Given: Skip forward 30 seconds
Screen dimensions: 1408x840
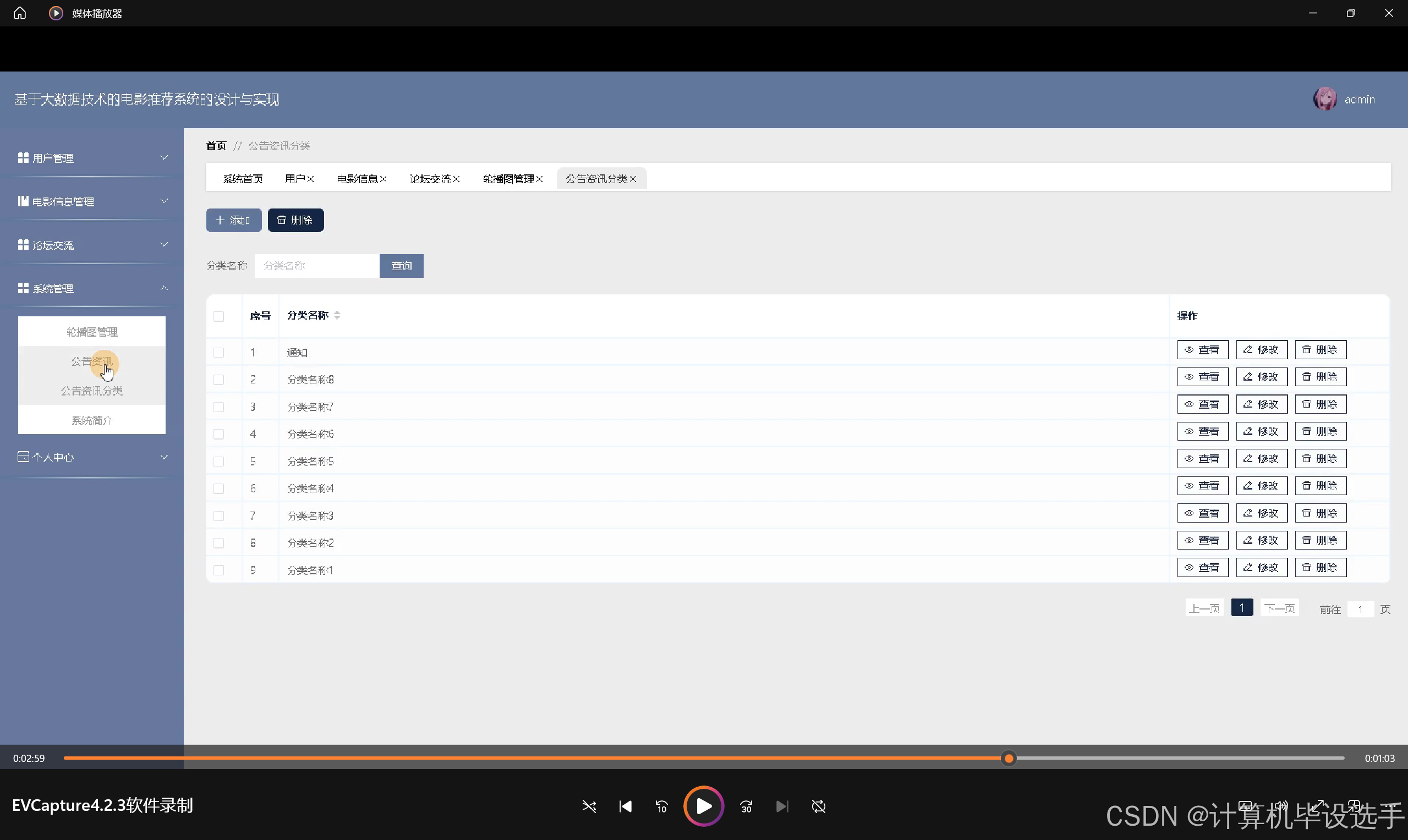Looking at the screenshot, I should 746,806.
